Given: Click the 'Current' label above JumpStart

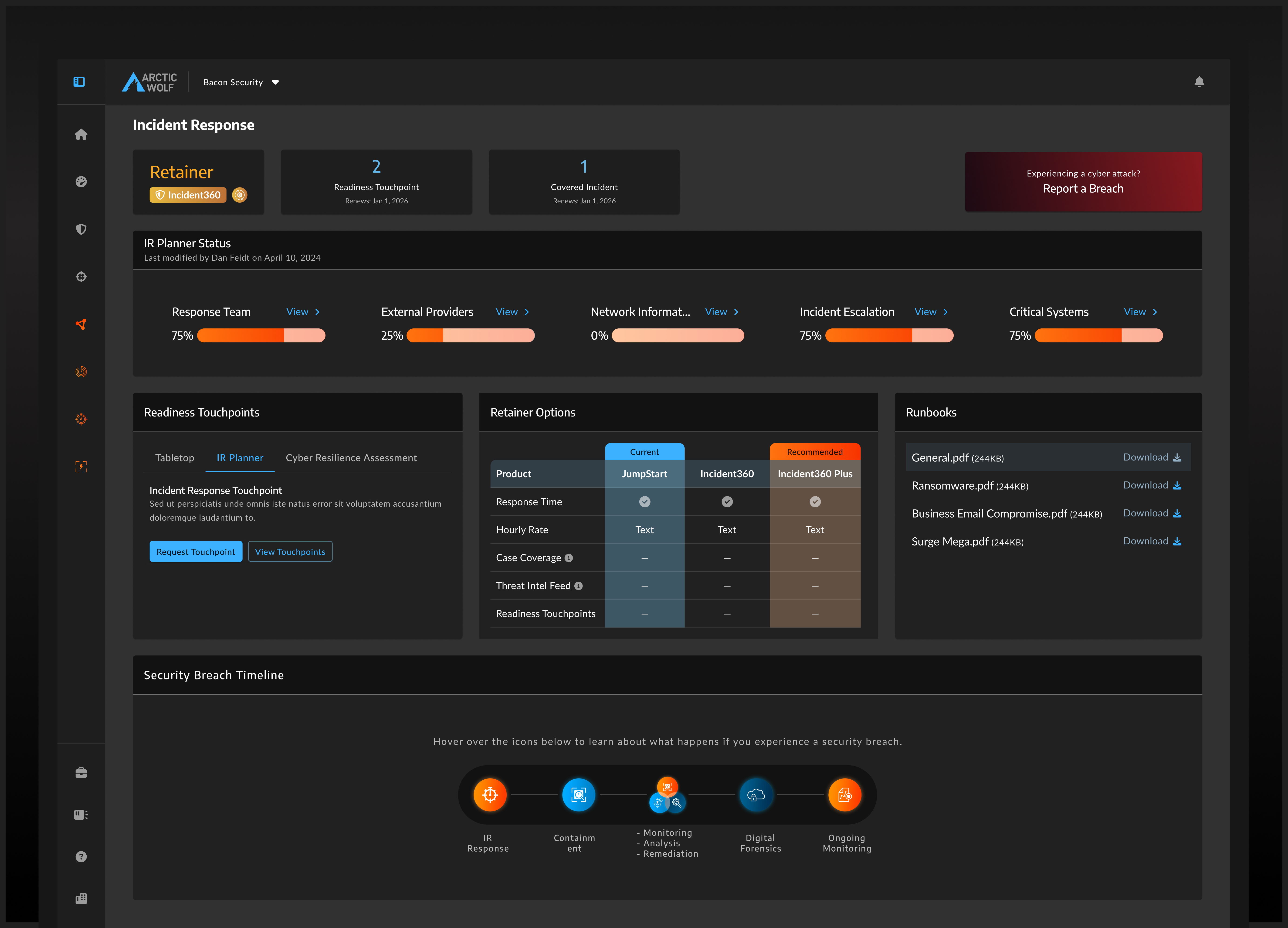Looking at the screenshot, I should click(644, 452).
